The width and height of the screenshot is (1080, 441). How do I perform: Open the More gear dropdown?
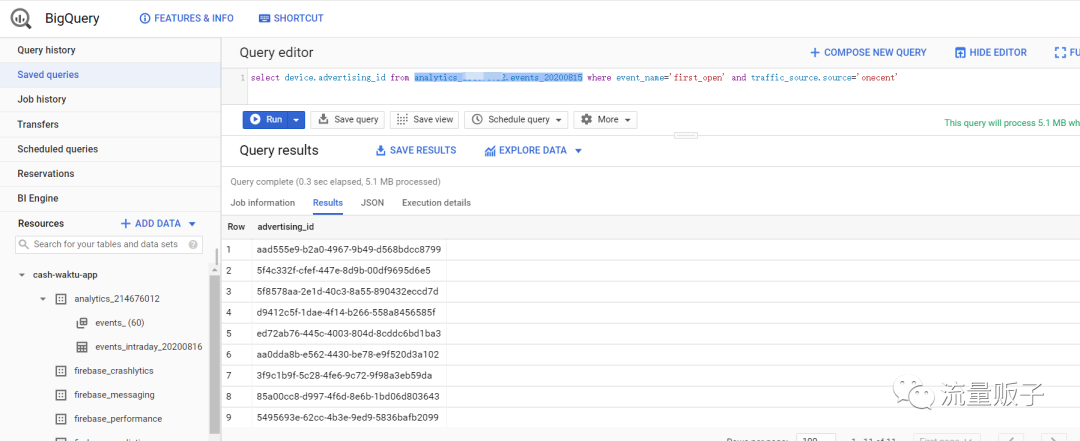605,120
